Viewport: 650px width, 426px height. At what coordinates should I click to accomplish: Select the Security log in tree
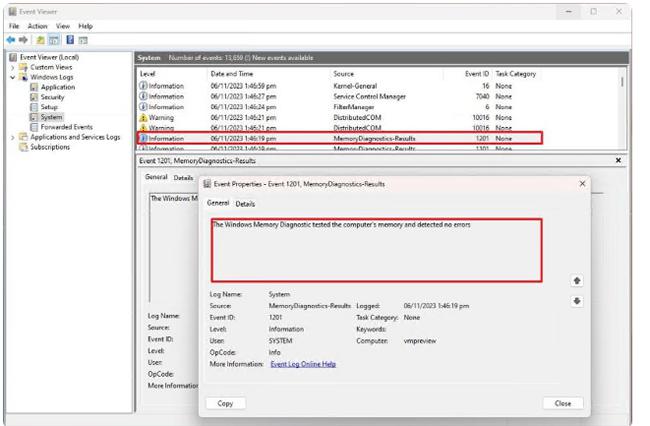[52, 97]
